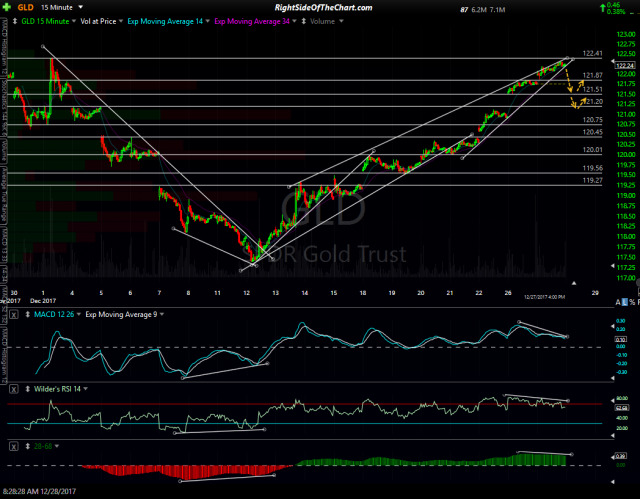Click the green plus add icon
640x499 pixels.
point(7,7)
